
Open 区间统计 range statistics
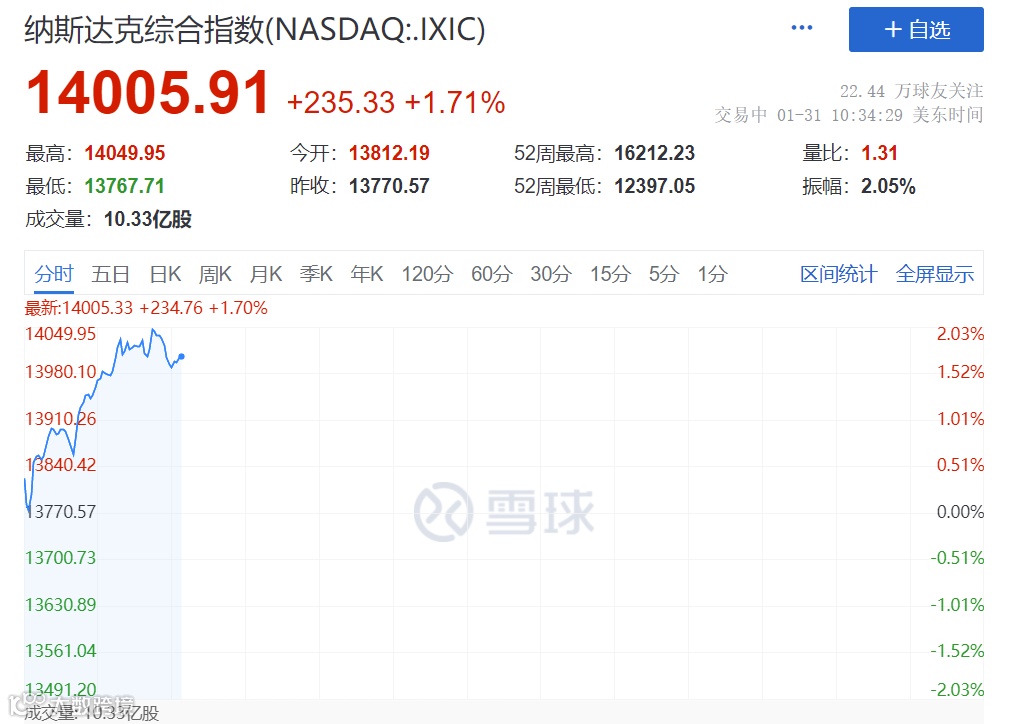838,274
